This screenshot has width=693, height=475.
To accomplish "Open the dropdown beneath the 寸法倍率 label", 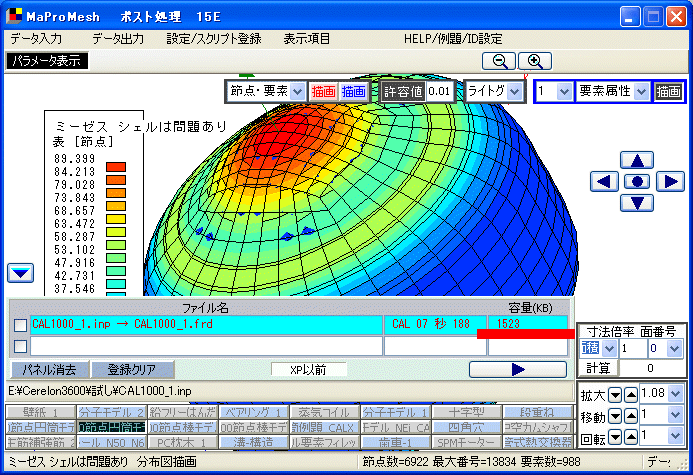I will point(609,349).
